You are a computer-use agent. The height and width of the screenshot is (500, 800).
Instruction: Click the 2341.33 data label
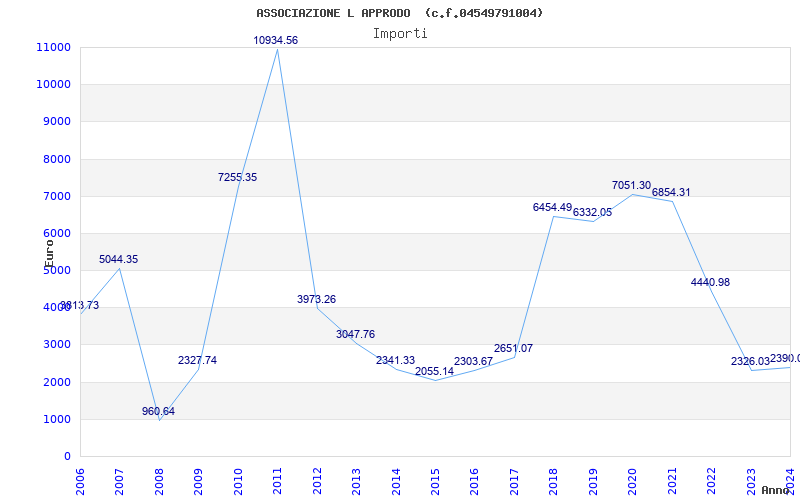pyautogui.click(x=395, y=360)
